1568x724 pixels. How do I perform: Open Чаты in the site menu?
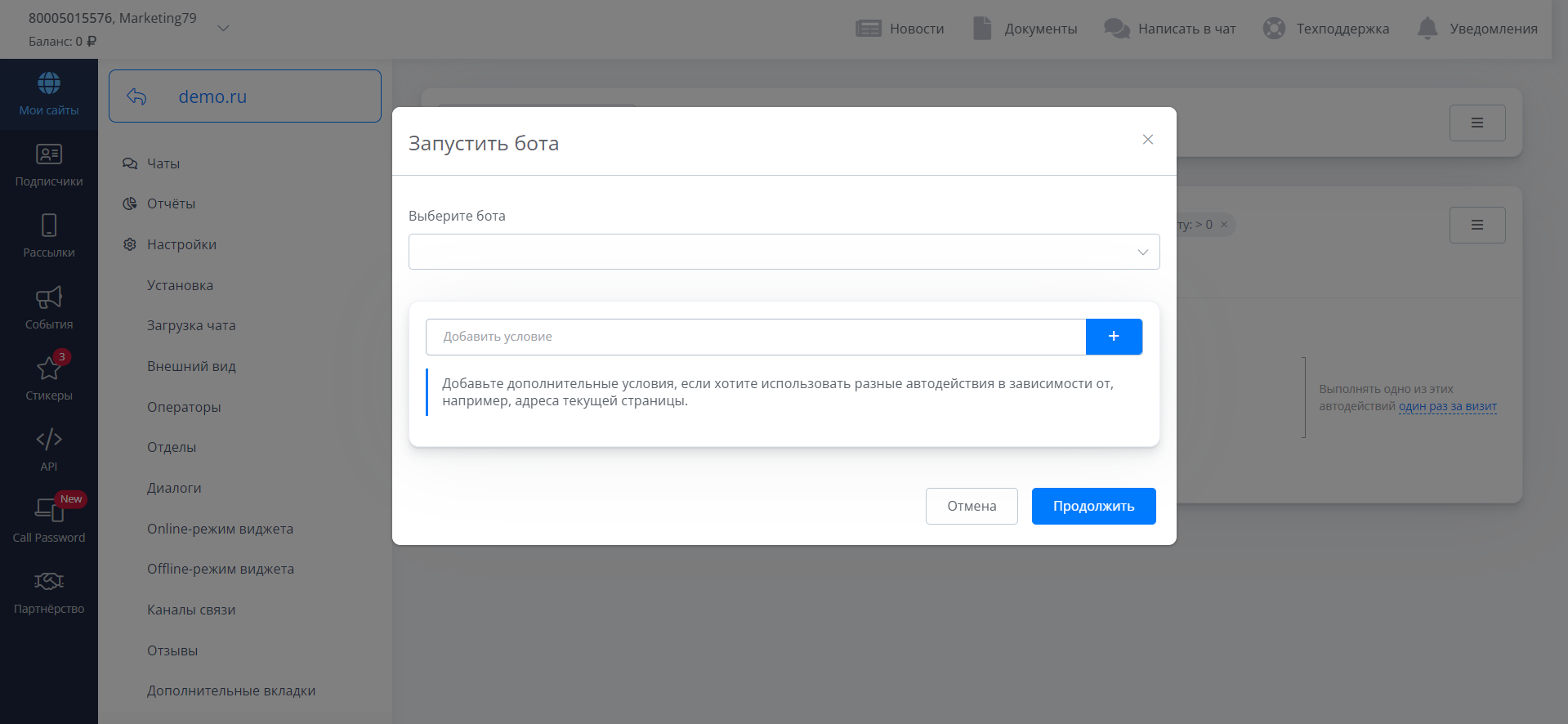[163, 163]
